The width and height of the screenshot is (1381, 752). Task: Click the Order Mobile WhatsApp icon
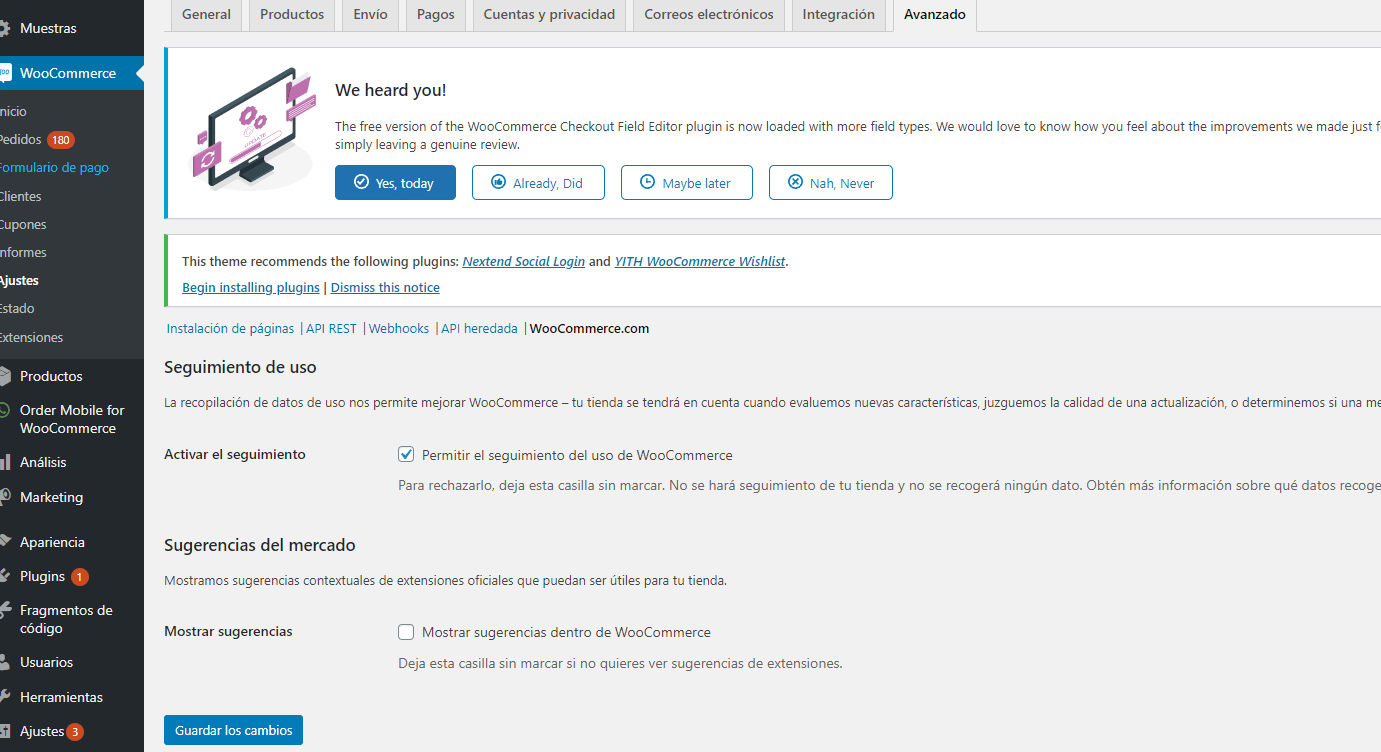pyautogui.click(x=4, y=410)
